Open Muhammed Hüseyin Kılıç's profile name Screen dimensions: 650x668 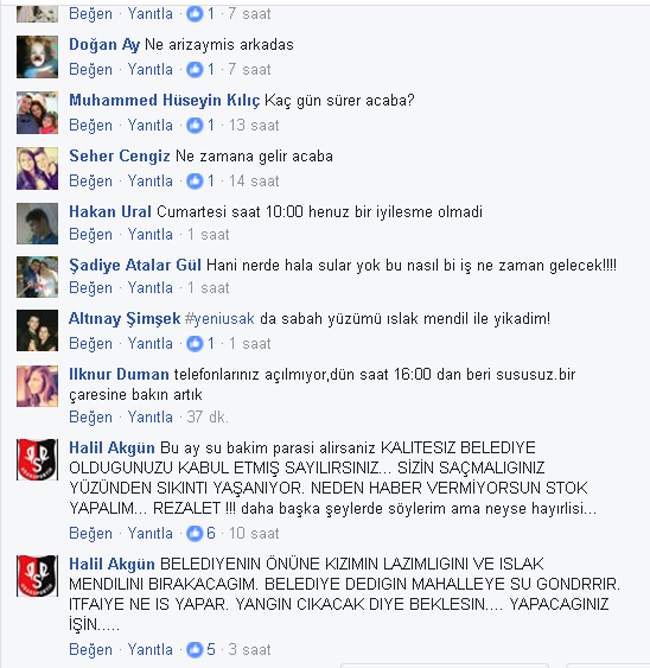pos(164,101)
